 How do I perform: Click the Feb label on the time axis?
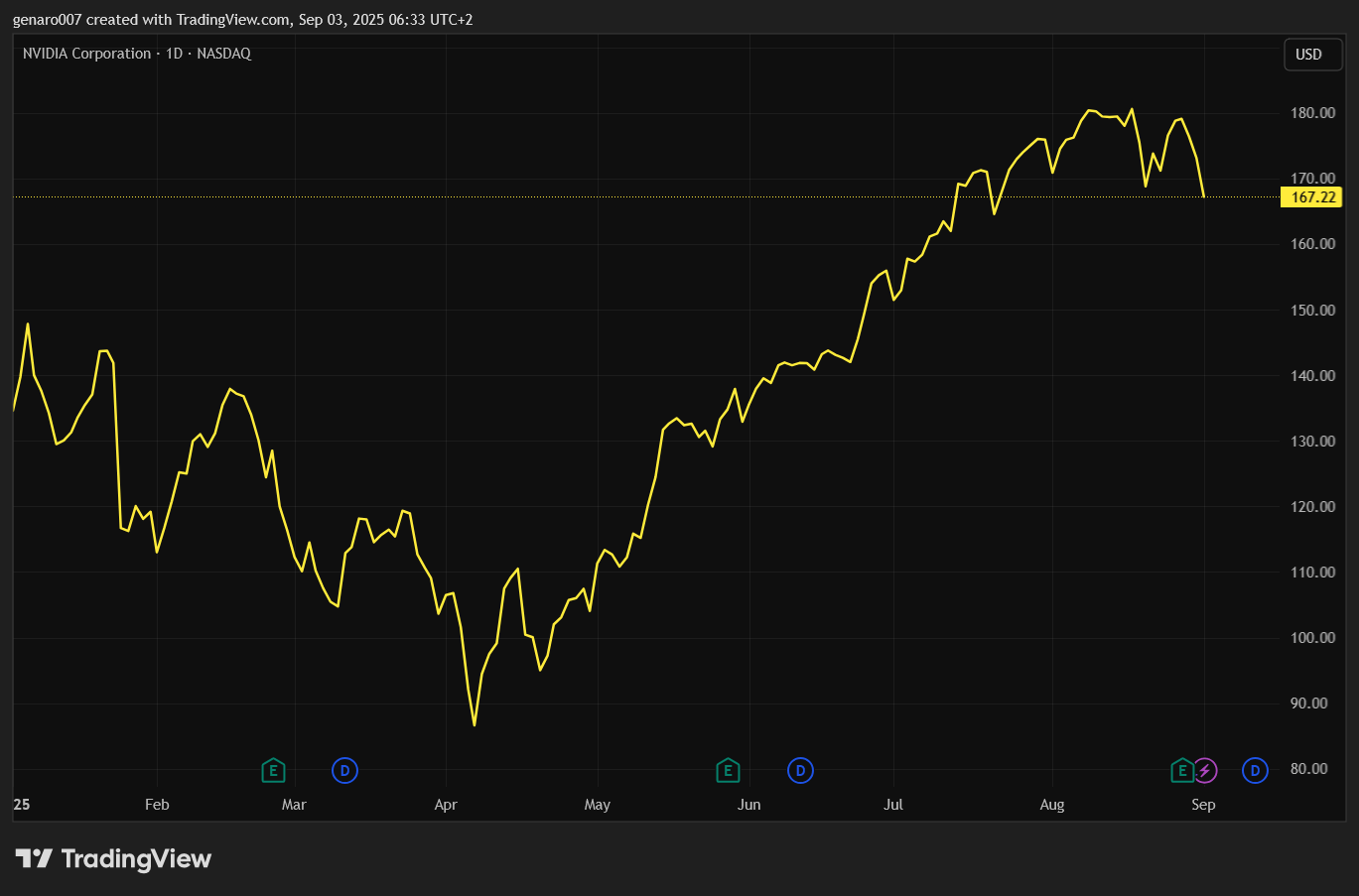[x=157, y=805]
